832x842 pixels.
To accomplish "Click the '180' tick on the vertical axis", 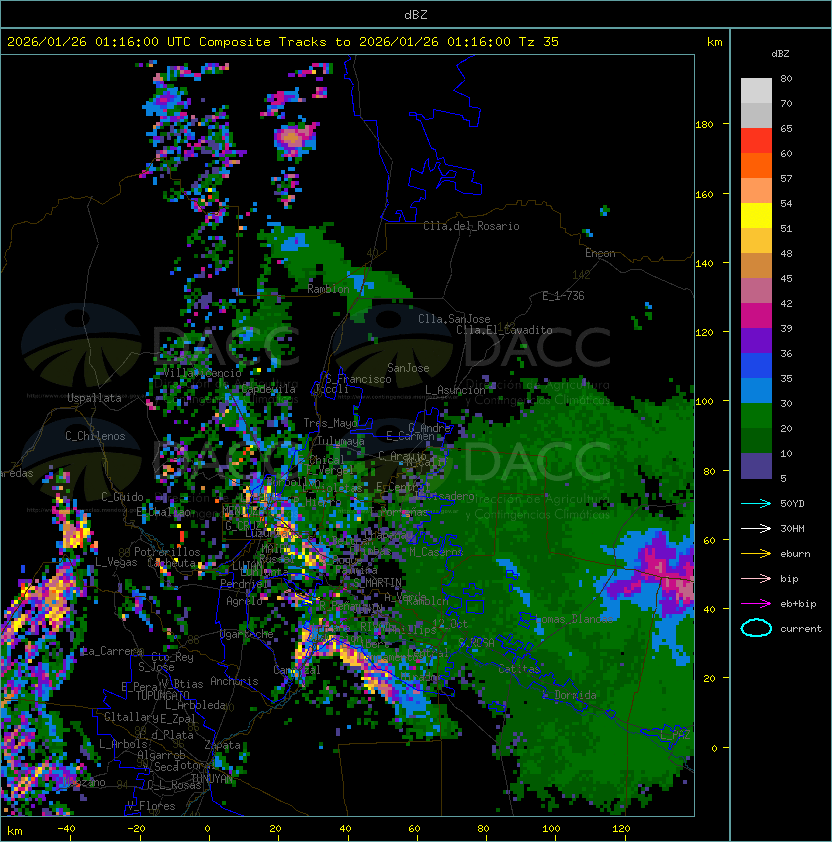I will (704, 125).
